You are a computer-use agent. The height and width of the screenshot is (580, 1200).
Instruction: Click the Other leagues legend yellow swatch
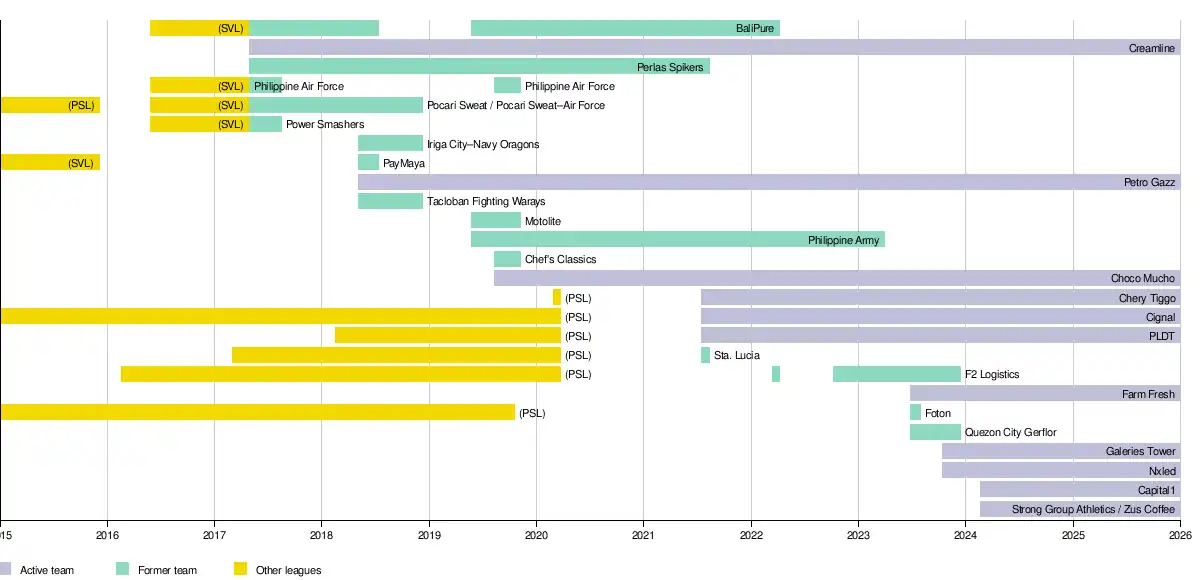(x=240, y=569)
